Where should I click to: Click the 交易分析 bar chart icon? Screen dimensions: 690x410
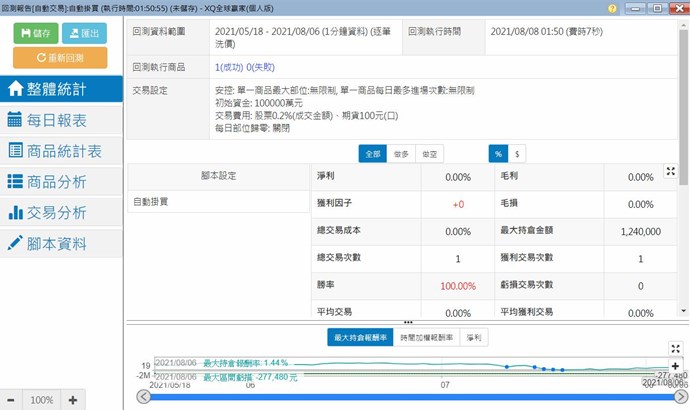point(15,213)
